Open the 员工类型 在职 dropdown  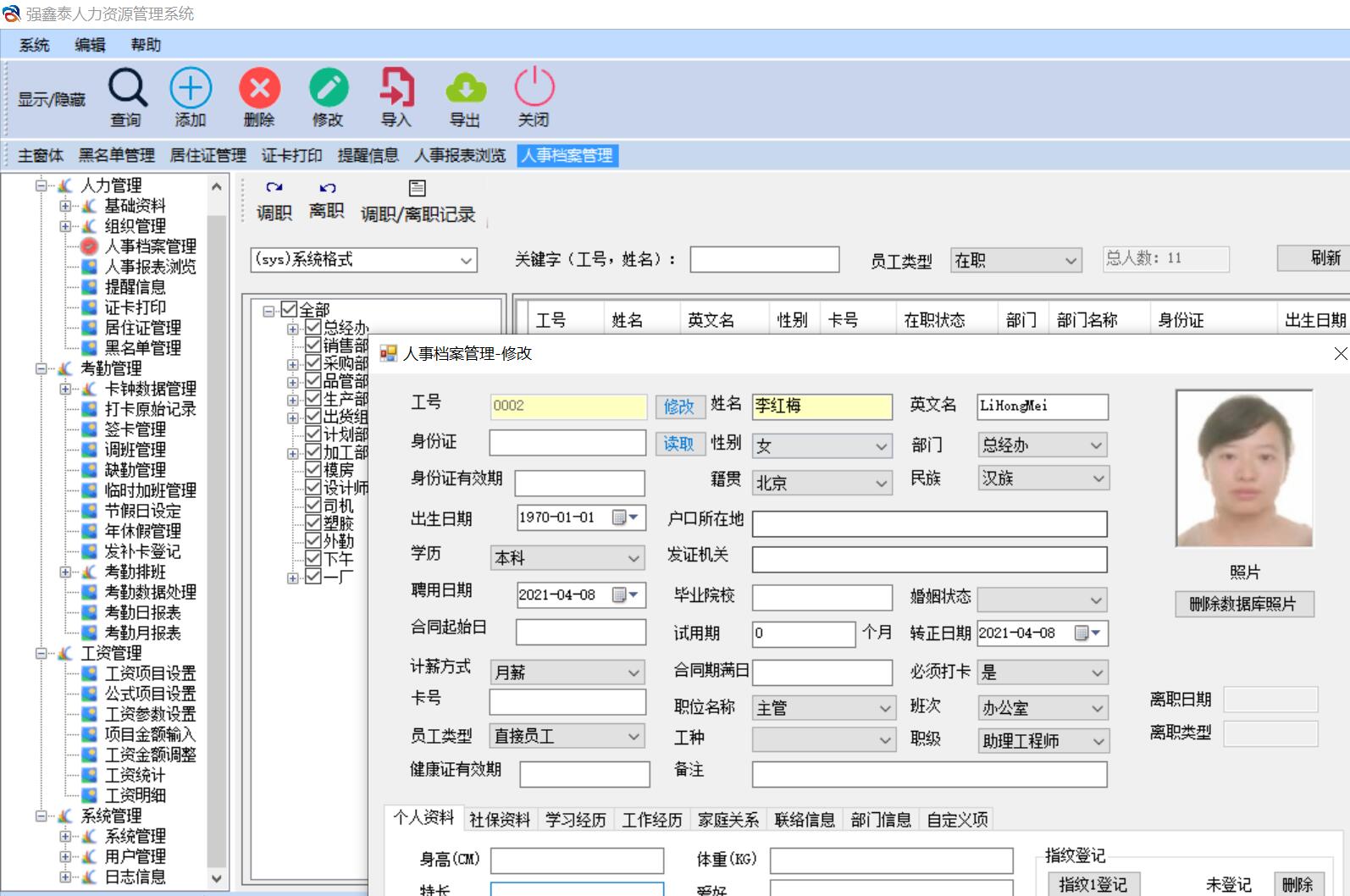1016,261
